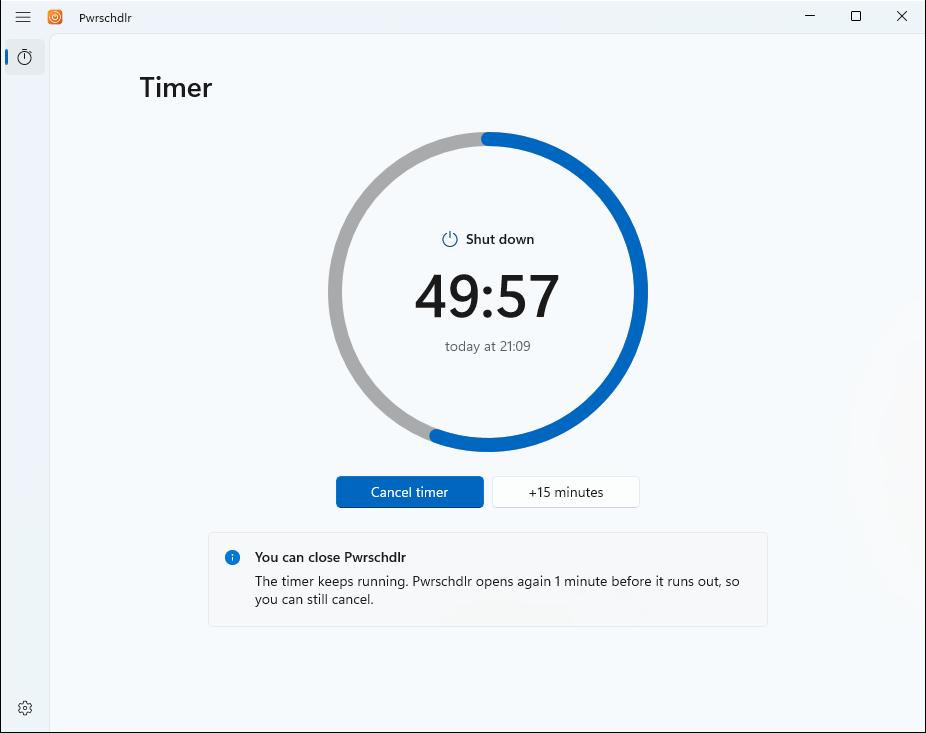Screen dimensions: 926x733
Task: Click the 49:57 countdown display
Action: [487, 297]
